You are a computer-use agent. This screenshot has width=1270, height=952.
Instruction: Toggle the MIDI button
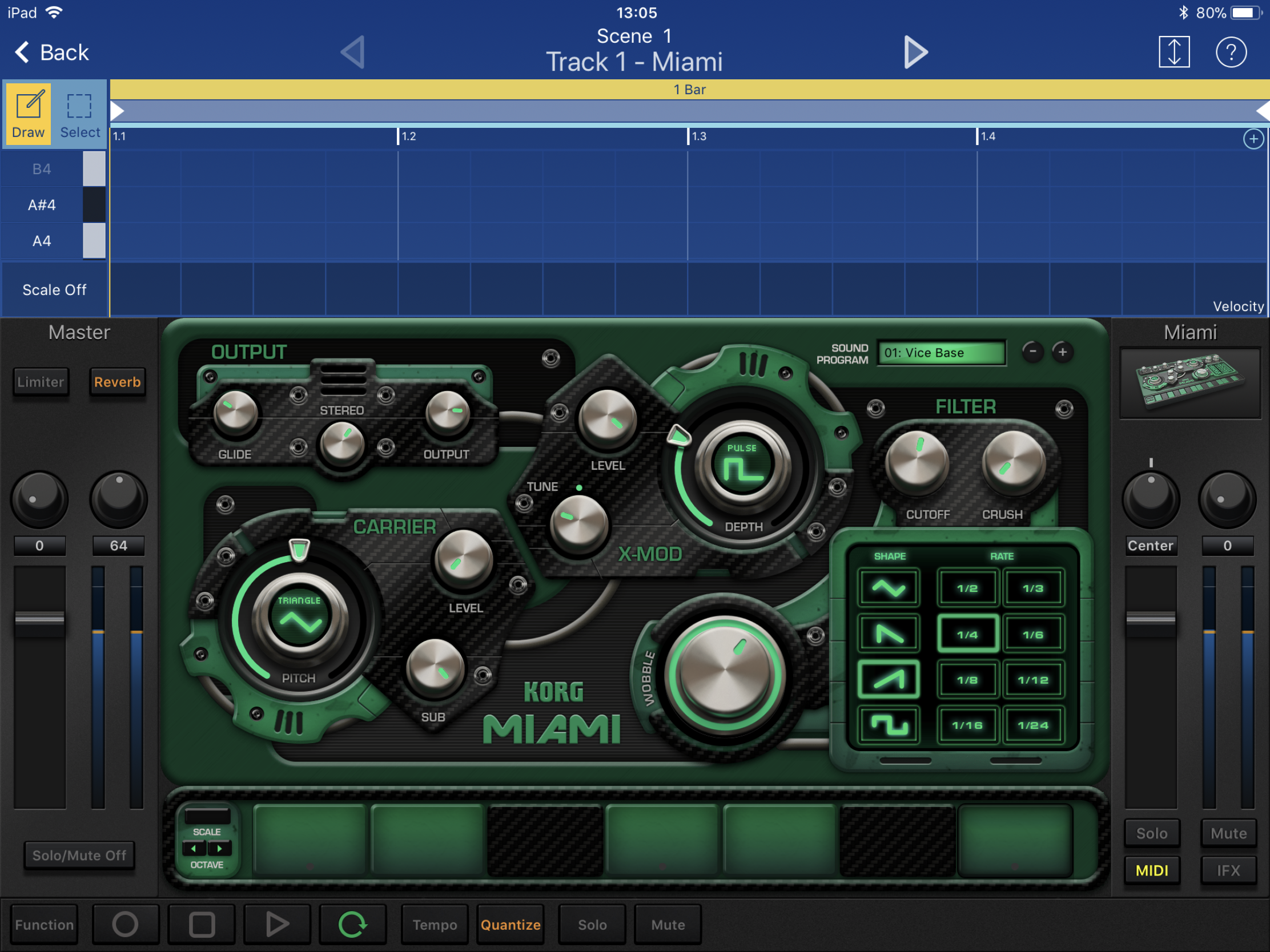click(x=1152, y=870)
